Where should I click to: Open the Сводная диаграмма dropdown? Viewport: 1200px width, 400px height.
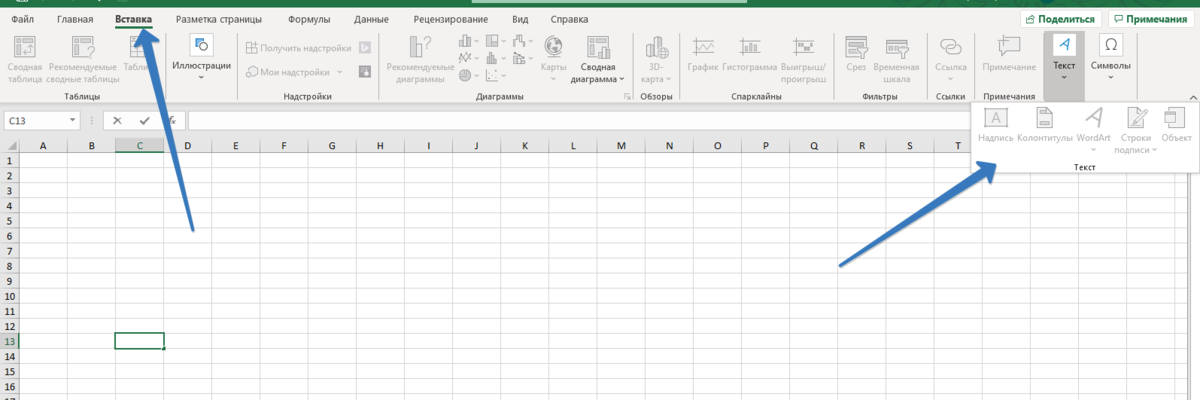tap(598, 59)
